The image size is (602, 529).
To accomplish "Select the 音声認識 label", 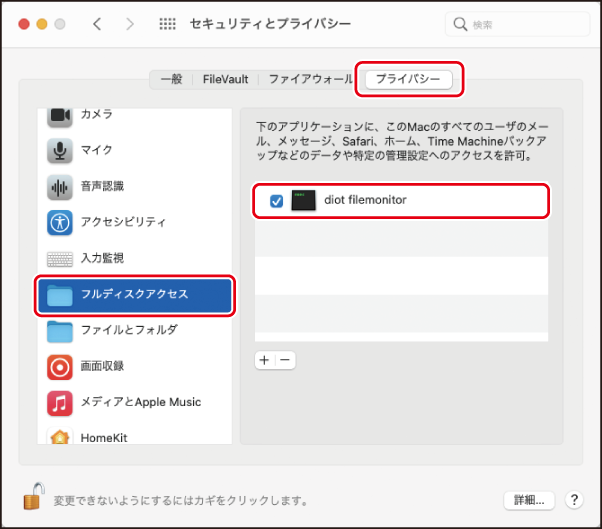I will (102, 186).
